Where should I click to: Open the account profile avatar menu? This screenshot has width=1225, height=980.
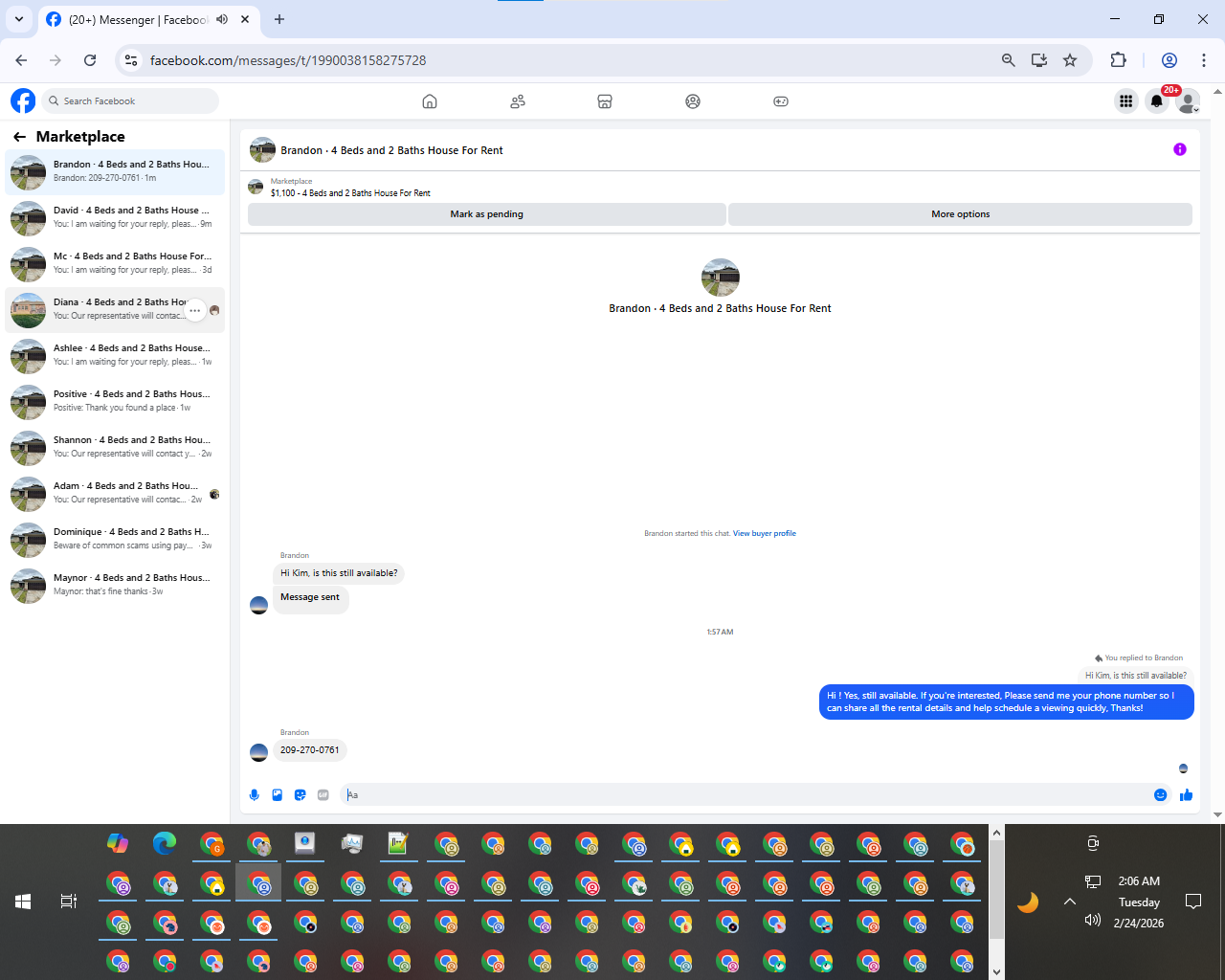tap(1189, 100)
